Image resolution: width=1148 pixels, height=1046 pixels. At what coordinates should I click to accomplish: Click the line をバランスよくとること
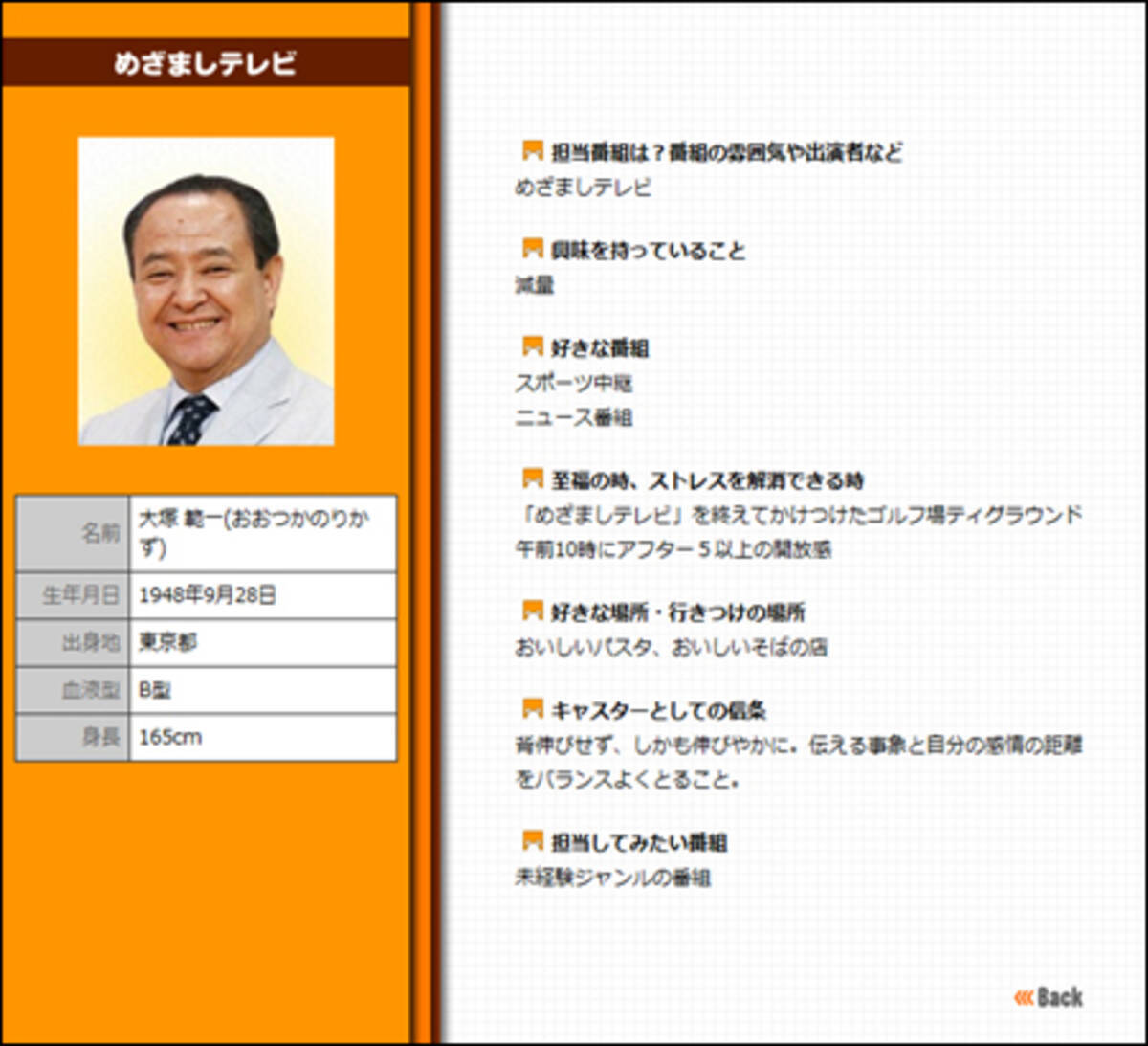coord(628,780)
